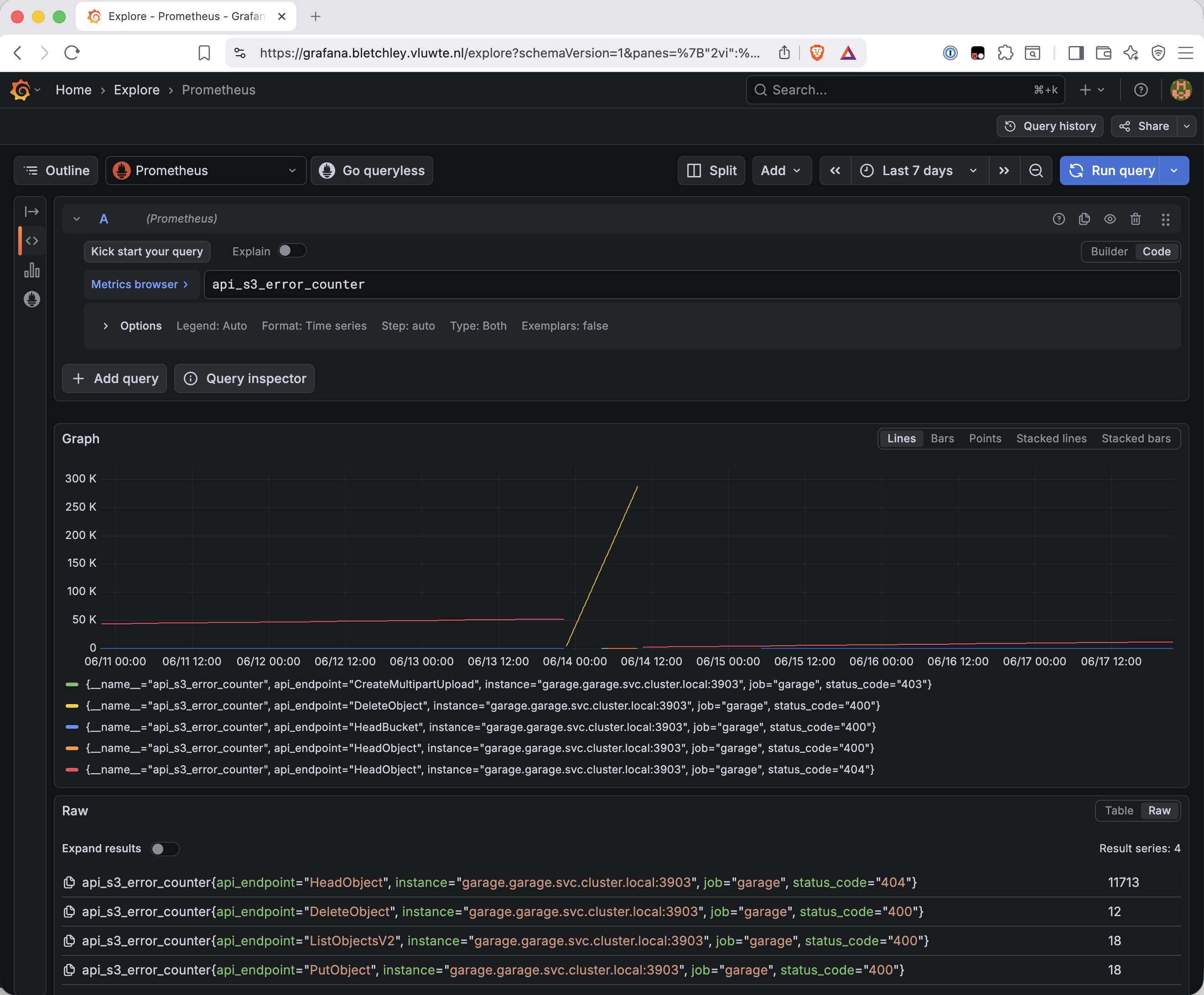
Task: Reload the browser page
Action: pyautogui.click(x=72, y=53)
